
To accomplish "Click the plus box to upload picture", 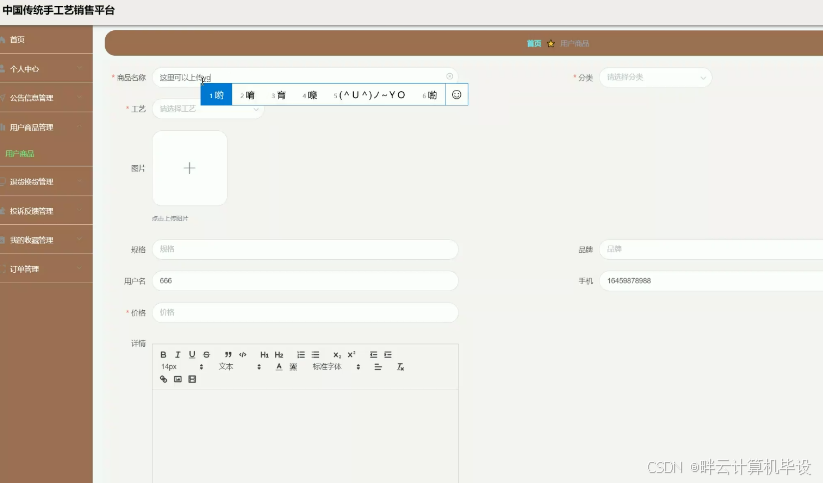I will click(189, 168).
